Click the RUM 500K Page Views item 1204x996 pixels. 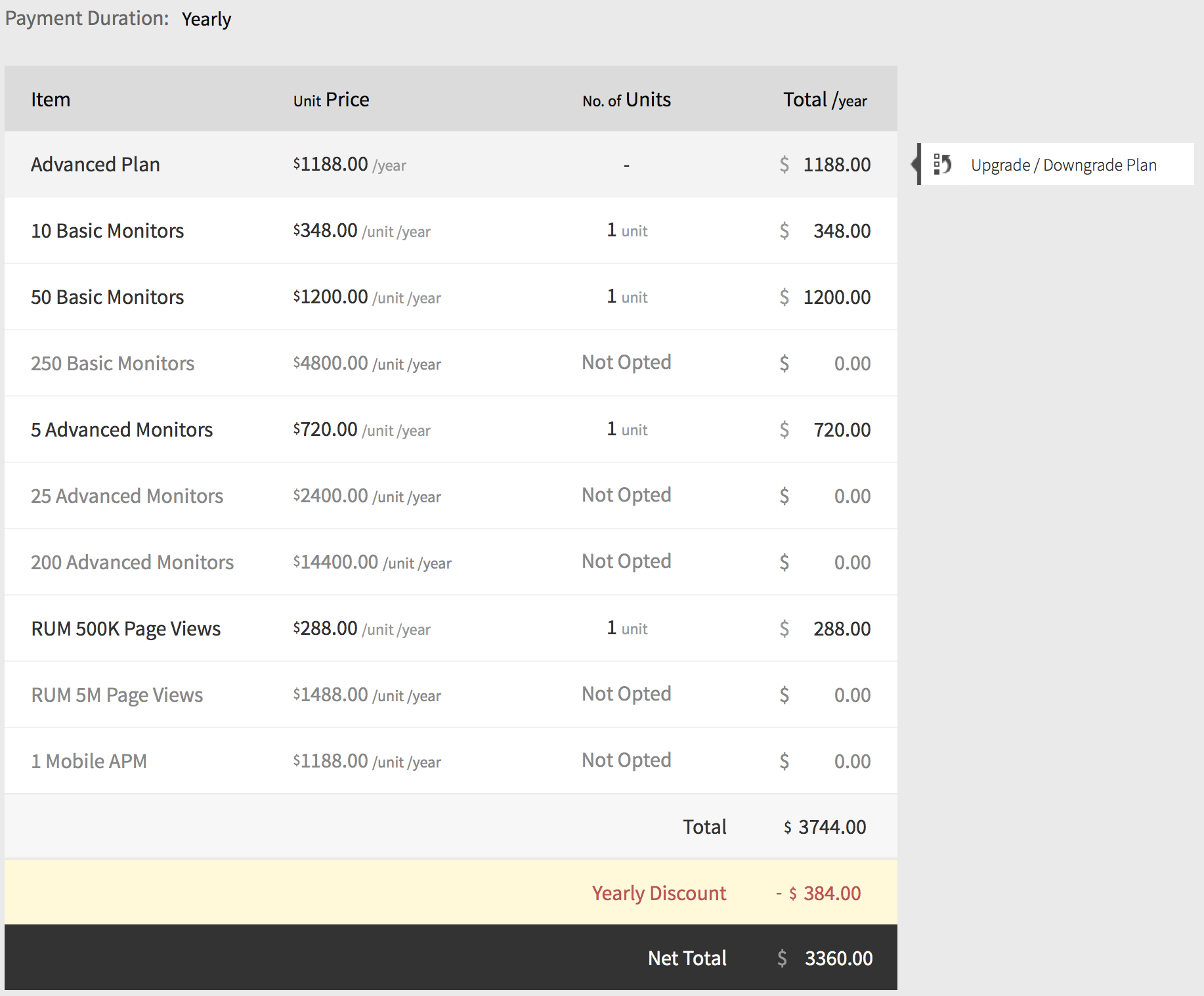[125, 629]
